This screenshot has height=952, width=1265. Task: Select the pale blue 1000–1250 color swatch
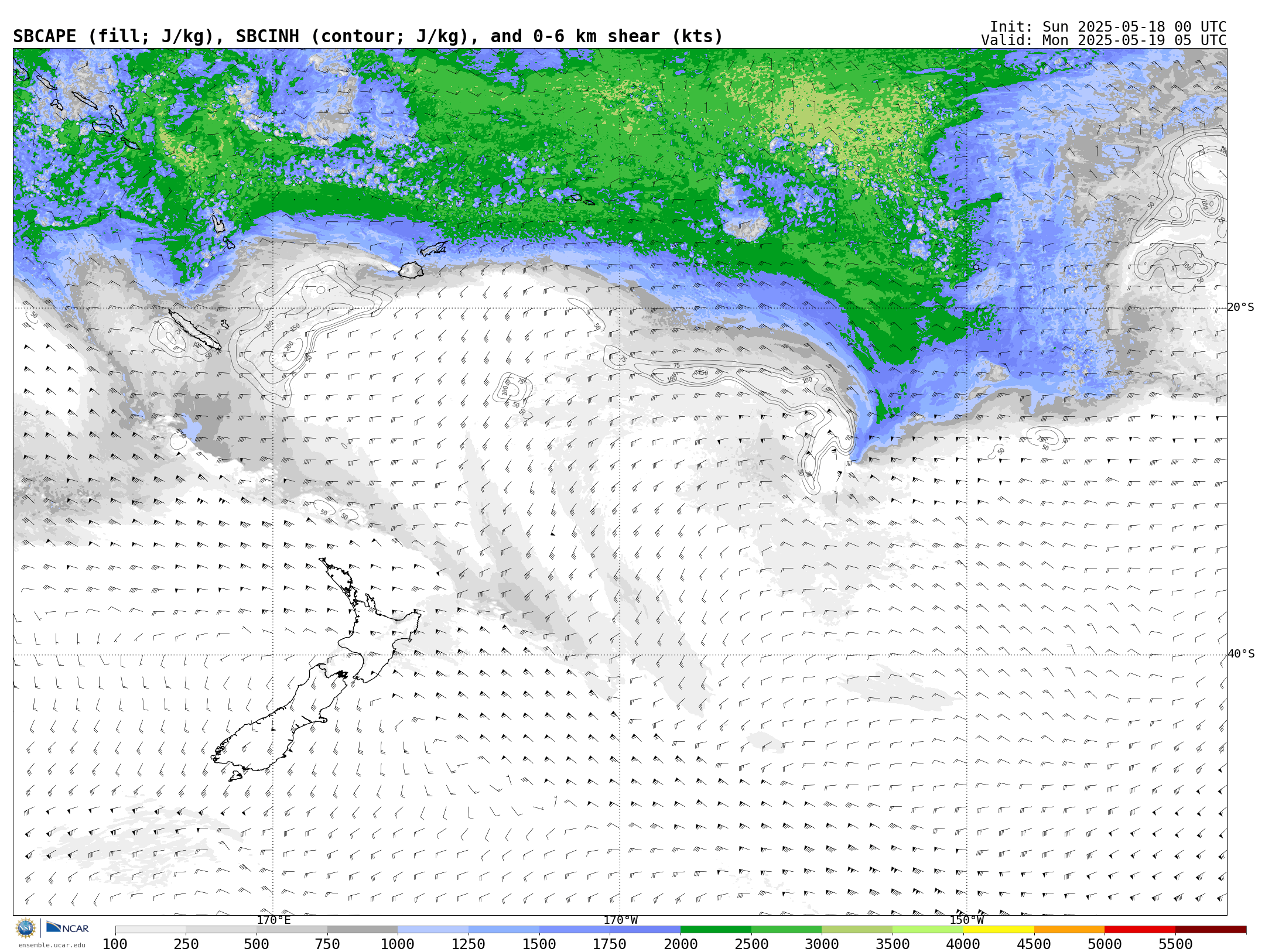(433, 929)
